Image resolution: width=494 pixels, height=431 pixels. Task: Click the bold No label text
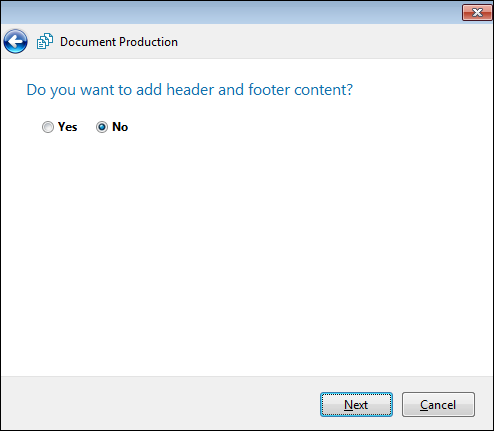[x=120, y=127]
